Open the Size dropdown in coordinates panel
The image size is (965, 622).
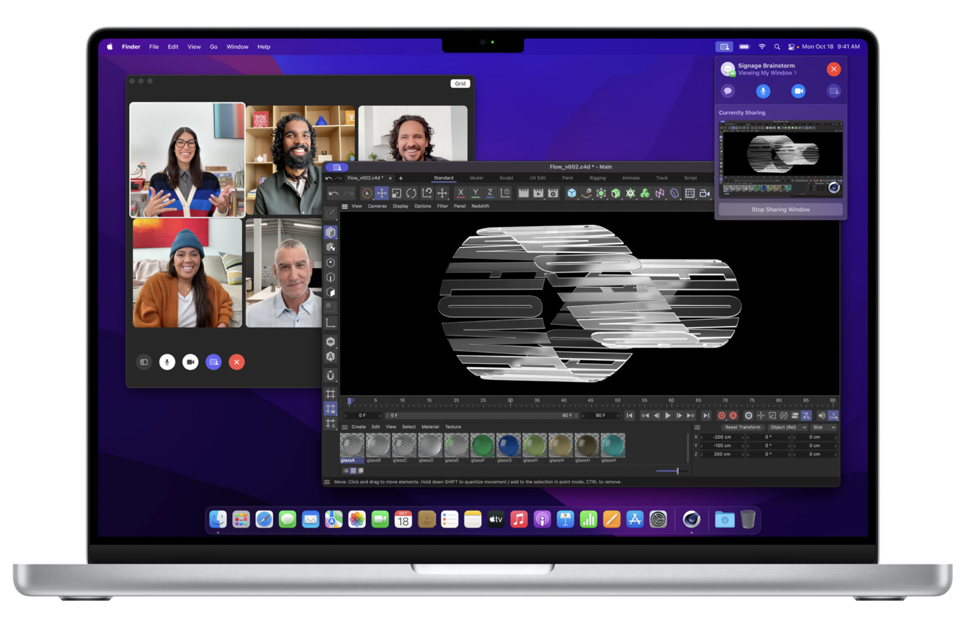pyautogui.click(x=821, y=427)
